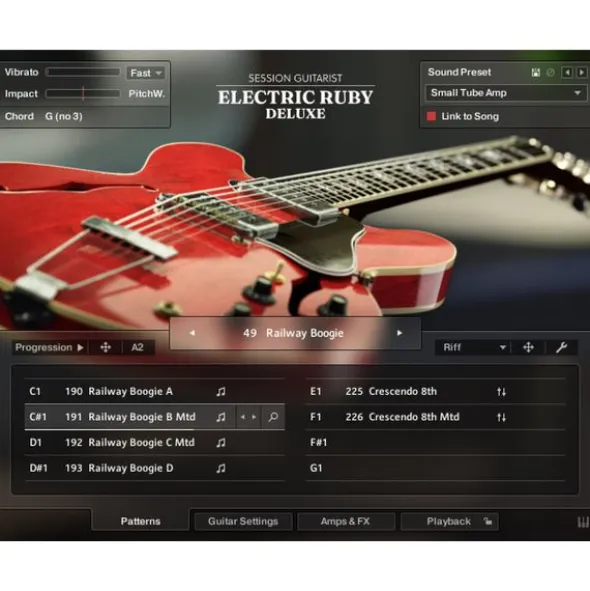Image resolution: width=590 pixels, height=591 pixels.
Task: Open the Small Tube Amp preset dropdown
Action: tap(506, 93)
